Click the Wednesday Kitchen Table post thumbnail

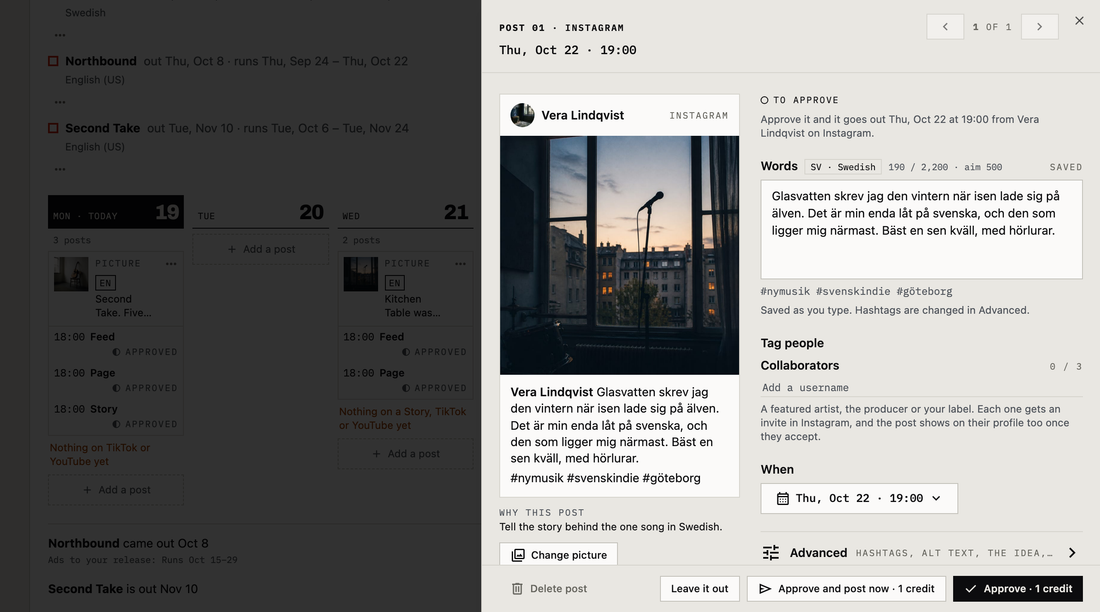[x=361, y=274]
